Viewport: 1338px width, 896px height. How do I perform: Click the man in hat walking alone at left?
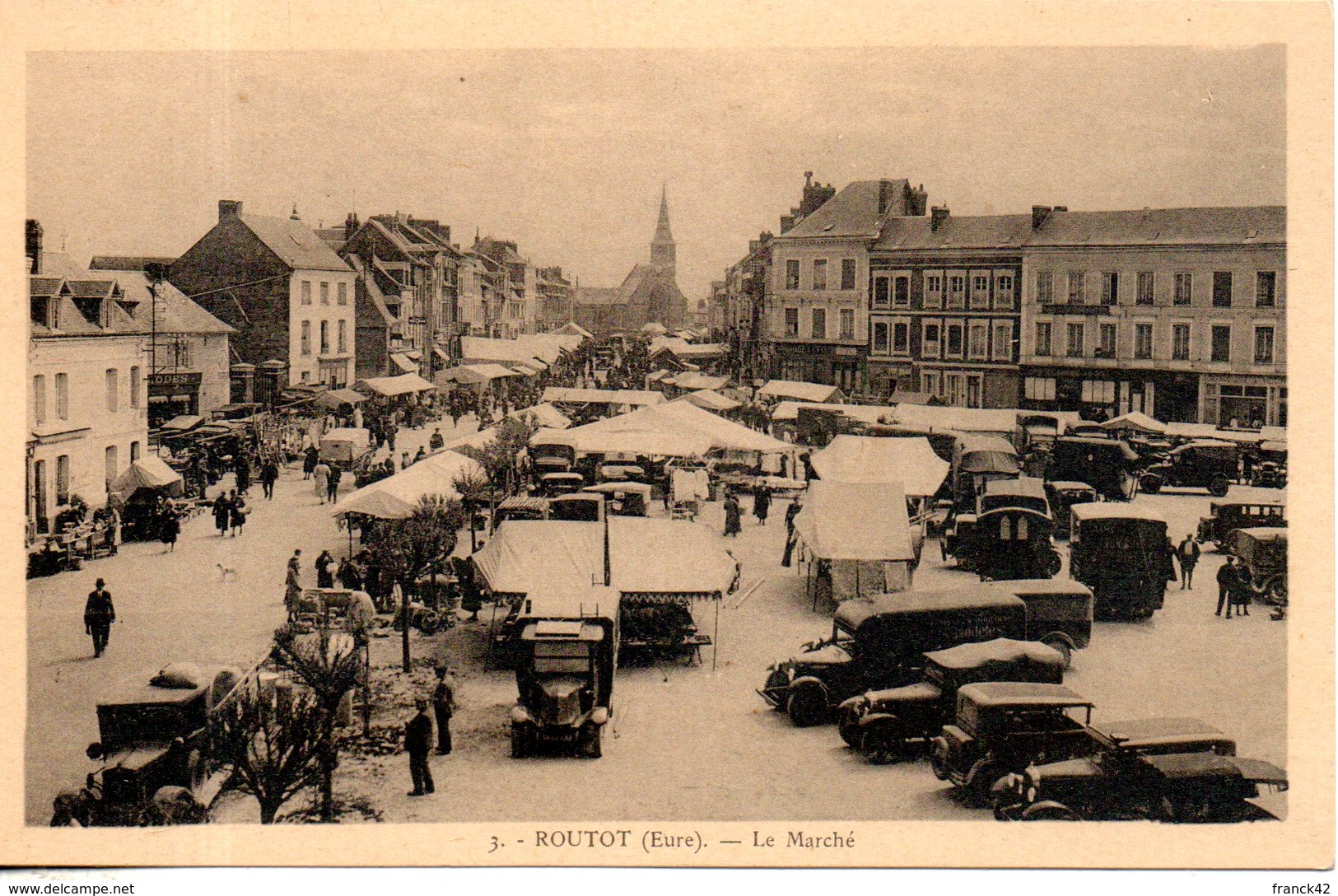point(99,616)
